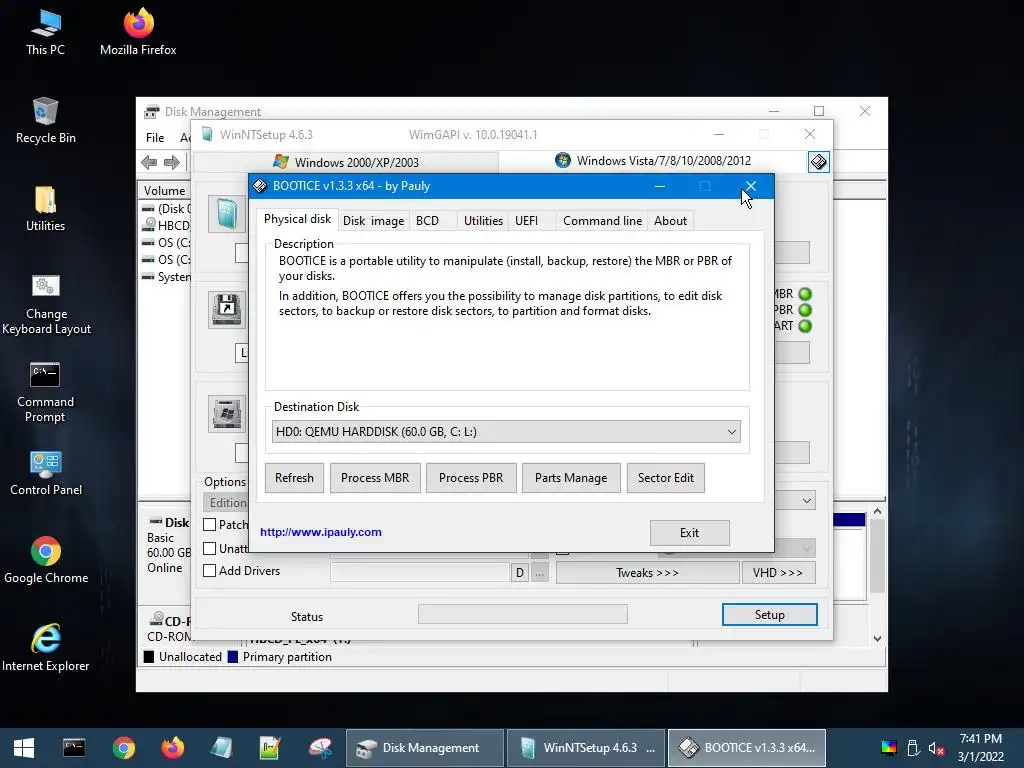This screenshot has width=1024, height=768.
Task: Toggle the Patch checkbox in WinNTSetup
Action: (210, 524)
